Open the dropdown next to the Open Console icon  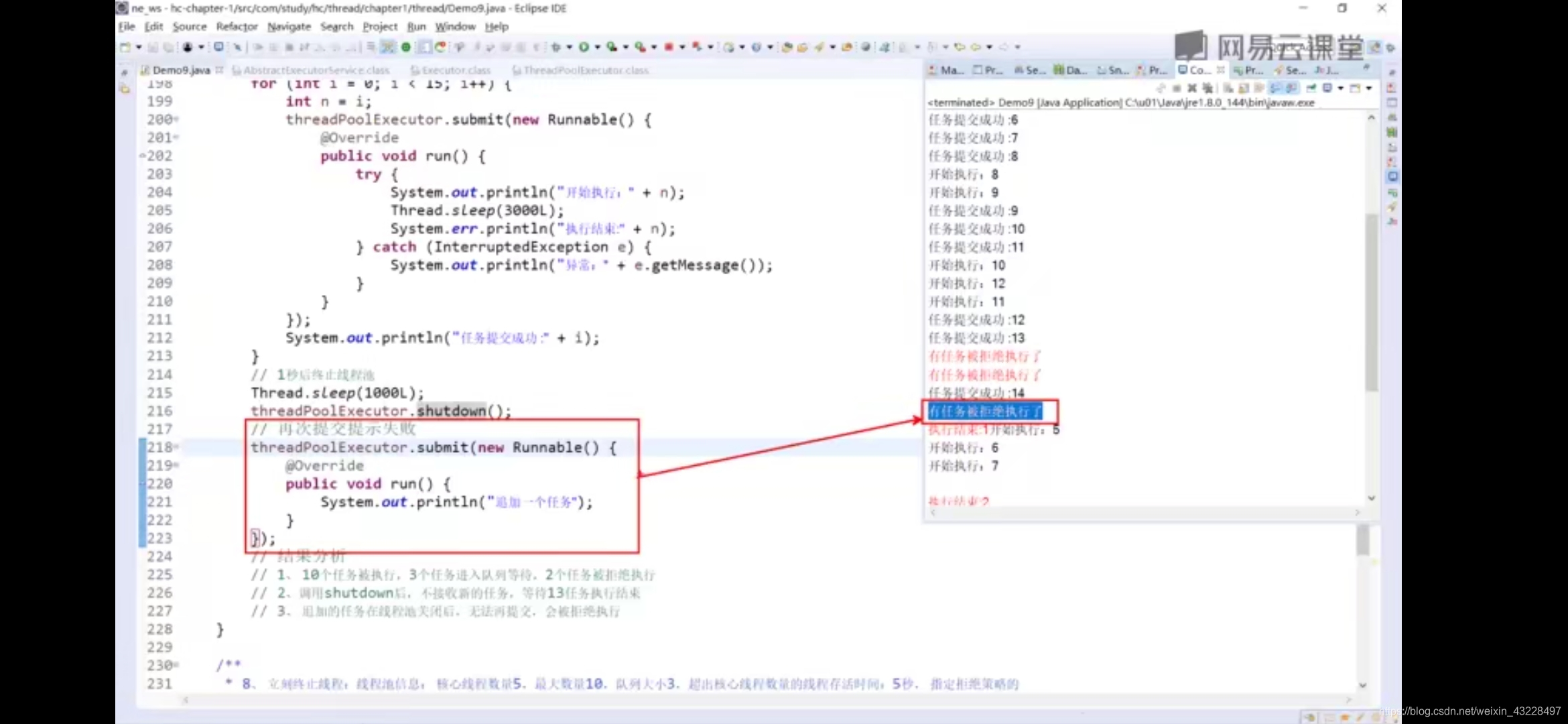pos(1368,88)
